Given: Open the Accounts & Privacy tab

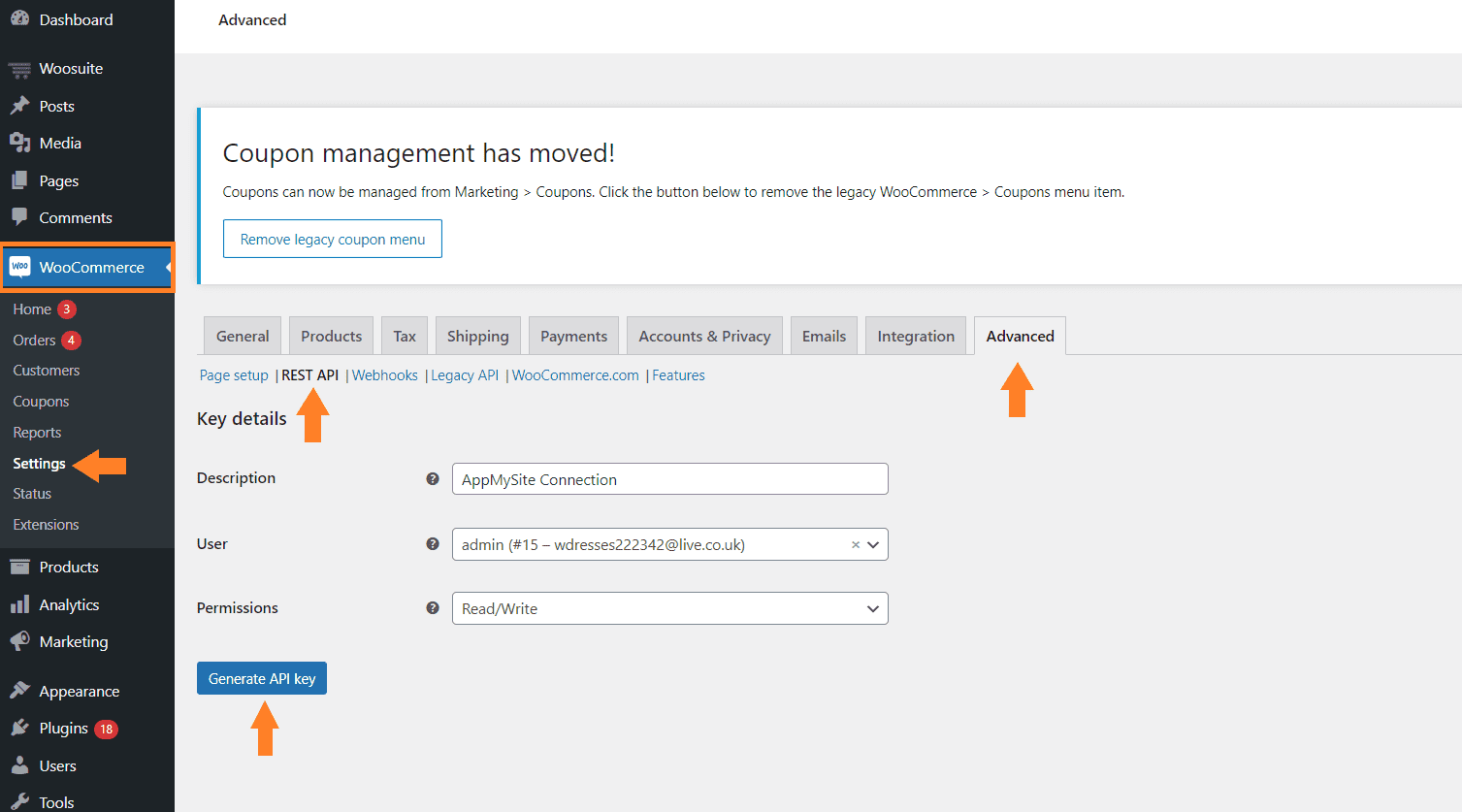Looking at the screenshot, I should [x=703, y=335].
